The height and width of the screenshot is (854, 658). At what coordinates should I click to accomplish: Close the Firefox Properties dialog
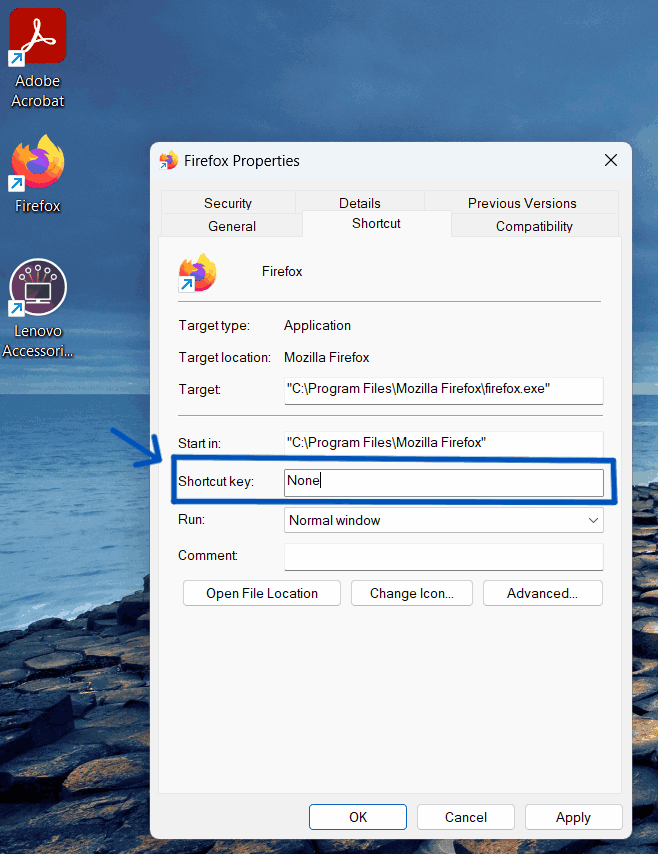tap(611, 160)
